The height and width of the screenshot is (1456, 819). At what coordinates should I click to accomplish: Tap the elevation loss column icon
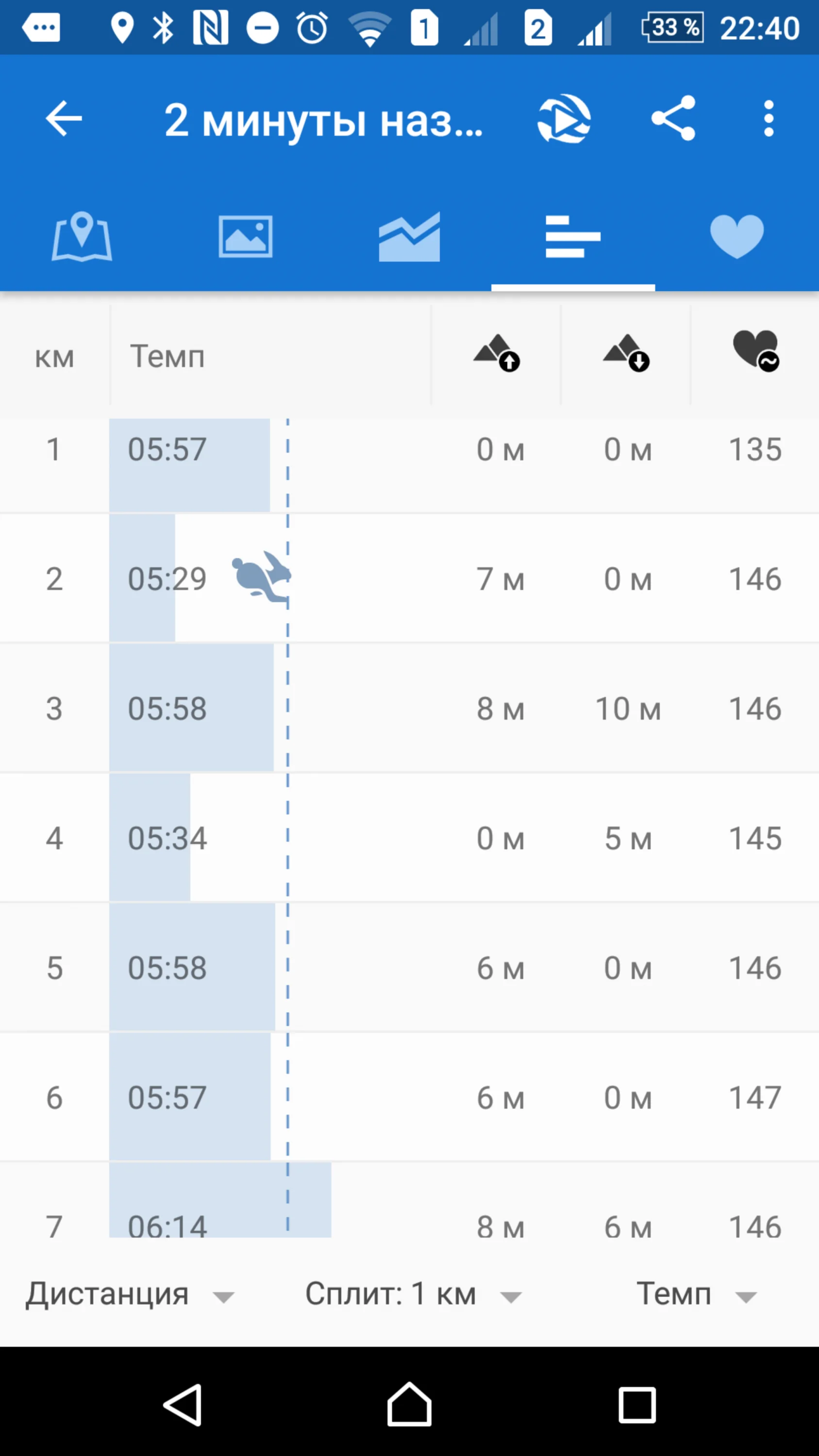pos(626,353)
